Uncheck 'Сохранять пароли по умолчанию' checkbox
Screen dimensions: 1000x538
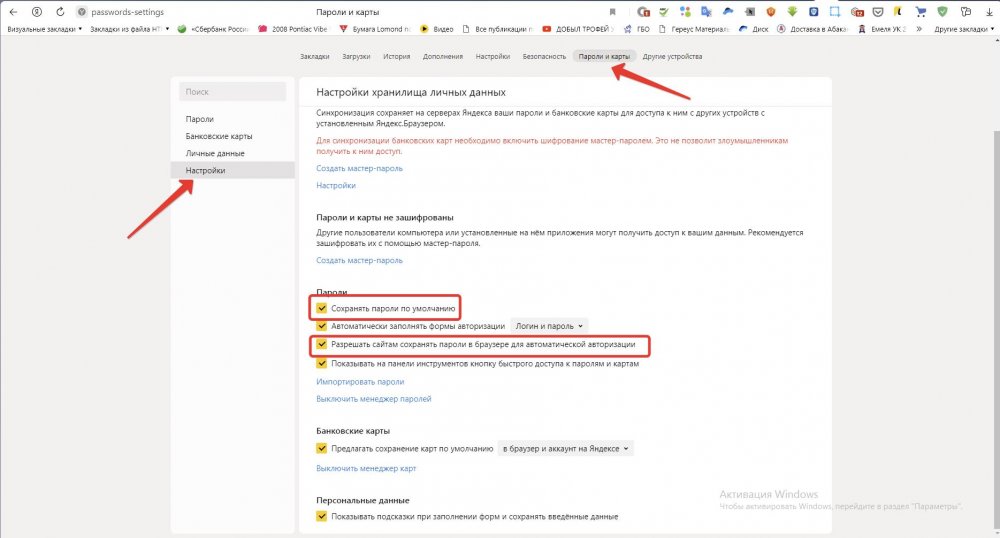tap(322, 308)
